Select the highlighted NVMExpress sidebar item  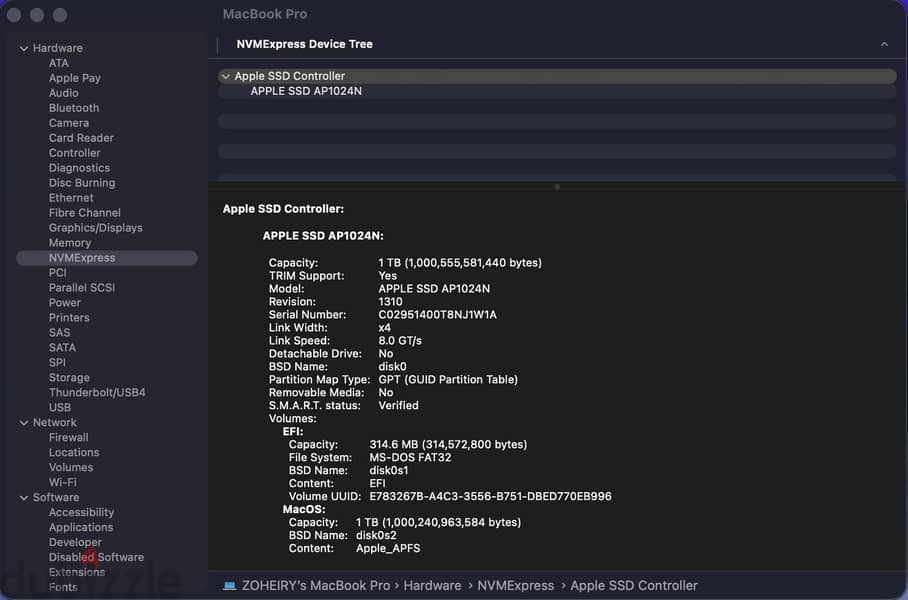[x=107, y=258]
